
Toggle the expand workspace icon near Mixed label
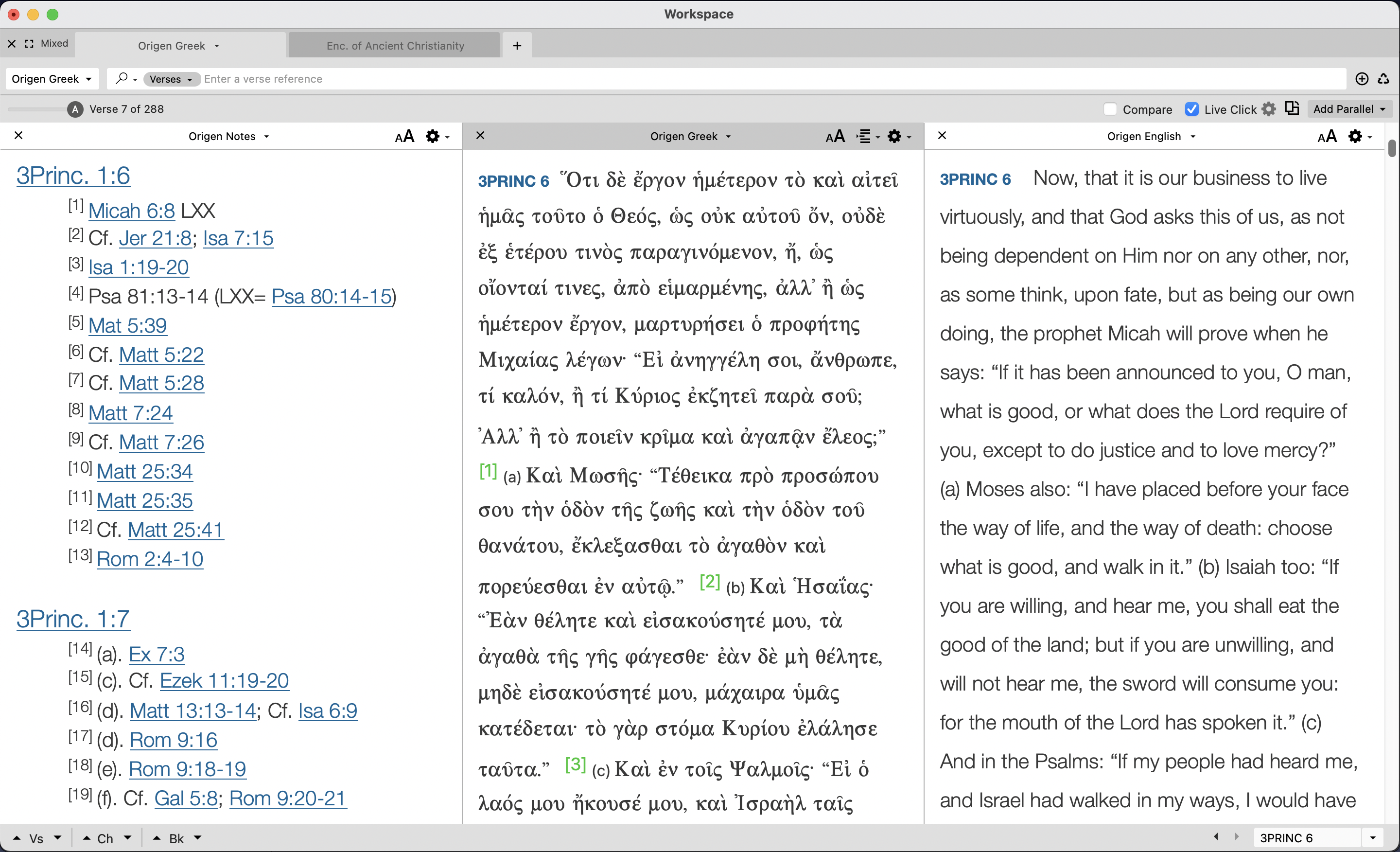click(29, 43)
